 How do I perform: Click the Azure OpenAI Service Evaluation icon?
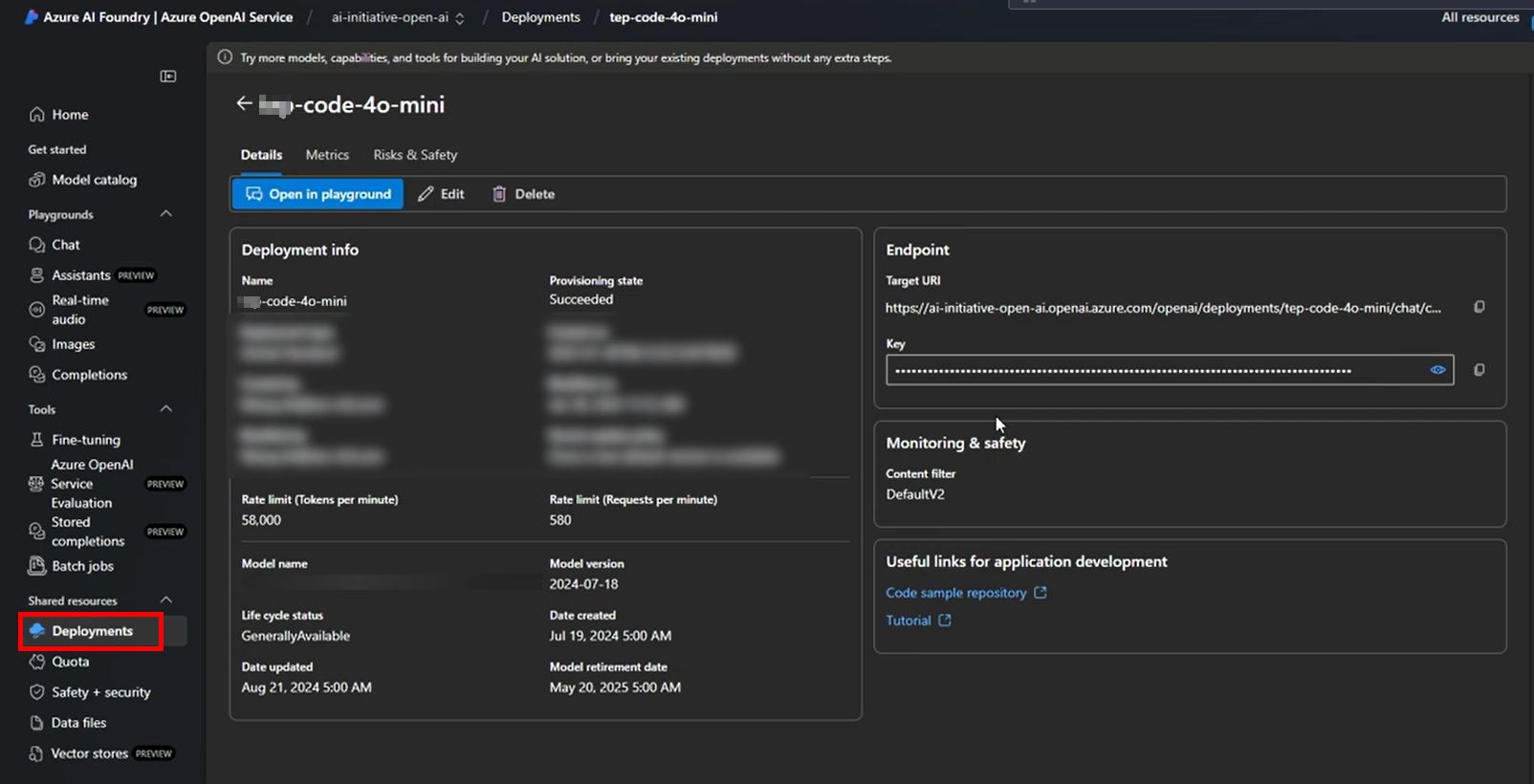[x=36, y=484]
